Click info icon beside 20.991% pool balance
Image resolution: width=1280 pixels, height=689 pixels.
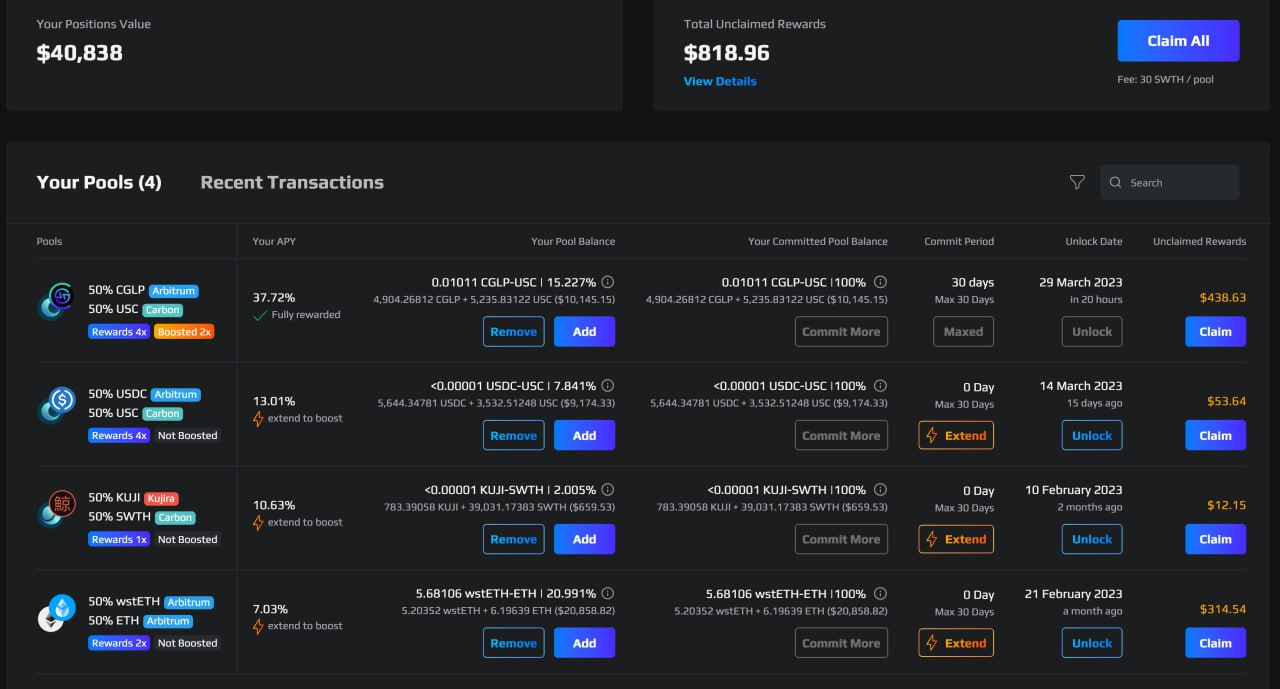tap(608, 594)
